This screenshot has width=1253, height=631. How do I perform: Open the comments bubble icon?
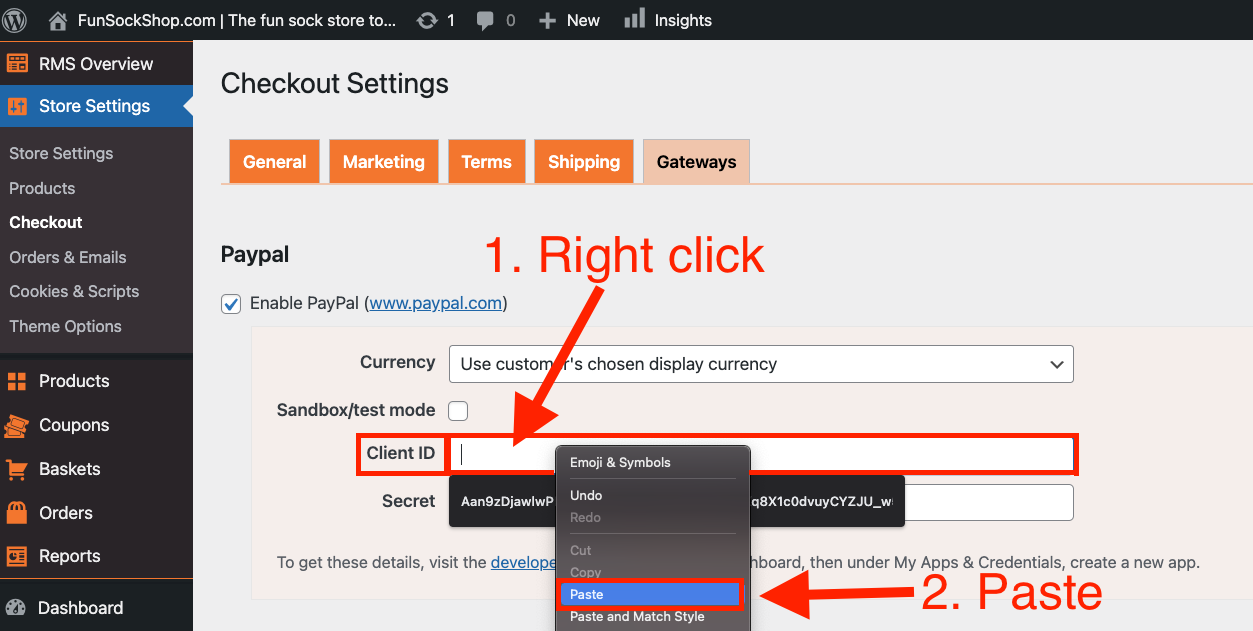[486, 20]
